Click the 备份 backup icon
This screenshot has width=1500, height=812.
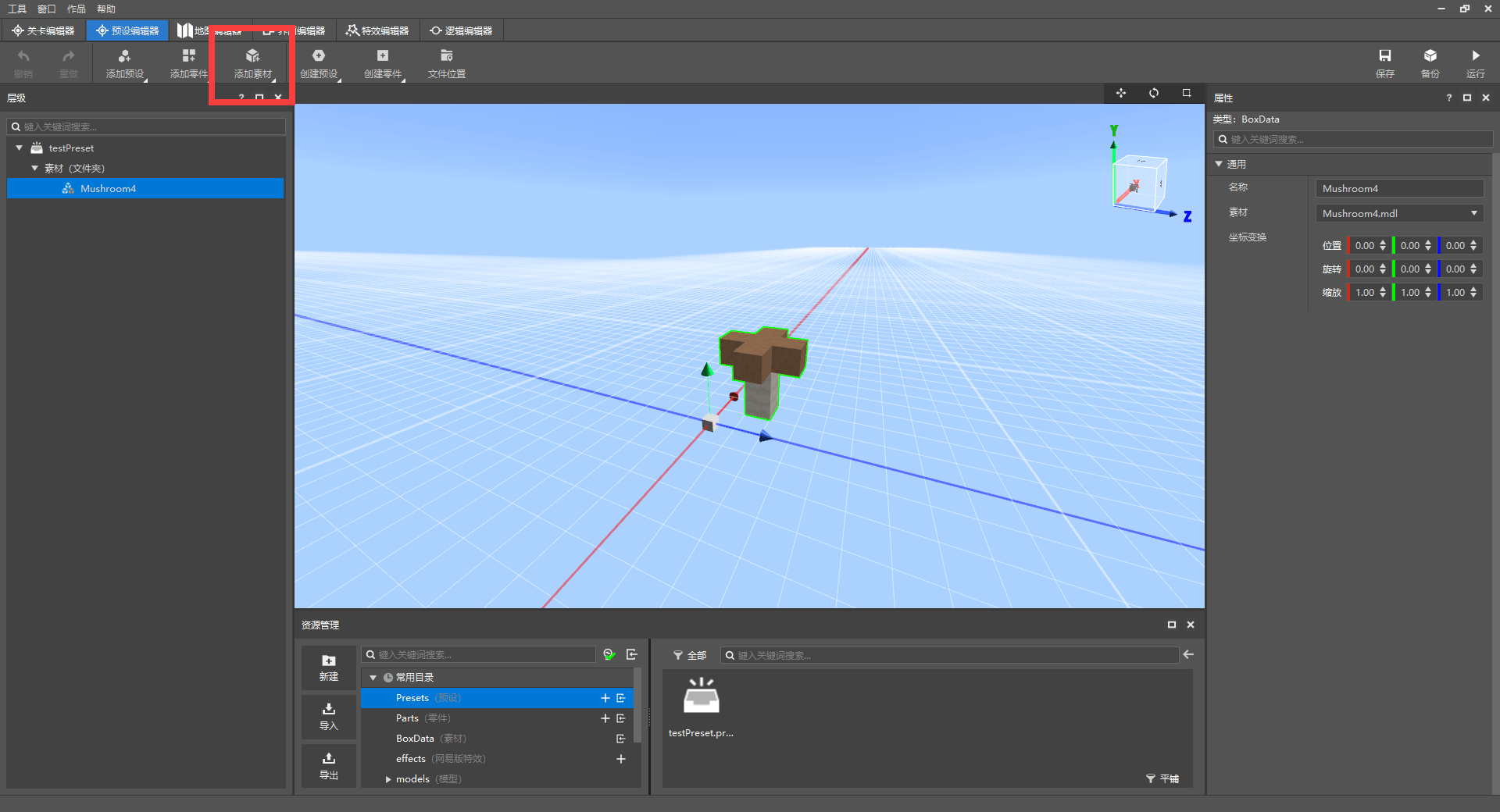coord(1430,63)
